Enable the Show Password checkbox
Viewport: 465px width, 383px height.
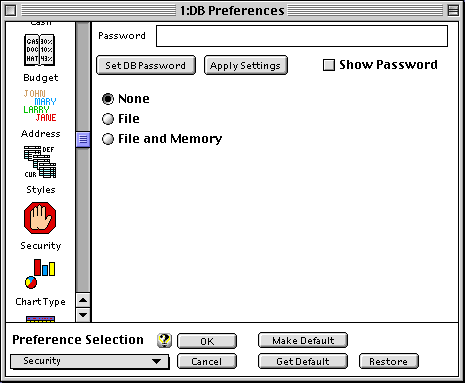click(329, 65)
